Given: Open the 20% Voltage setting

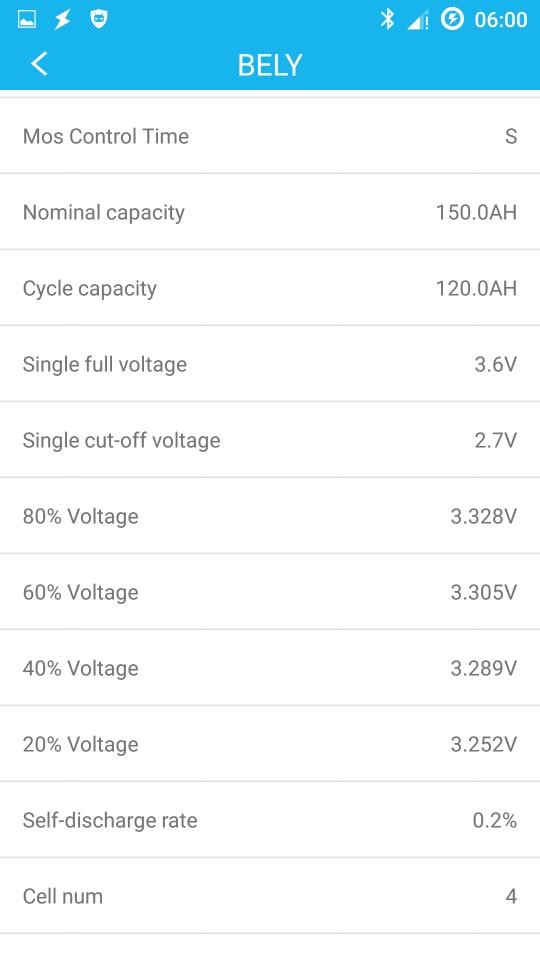Looking at the screenshot, I should [x=270, y=743].
